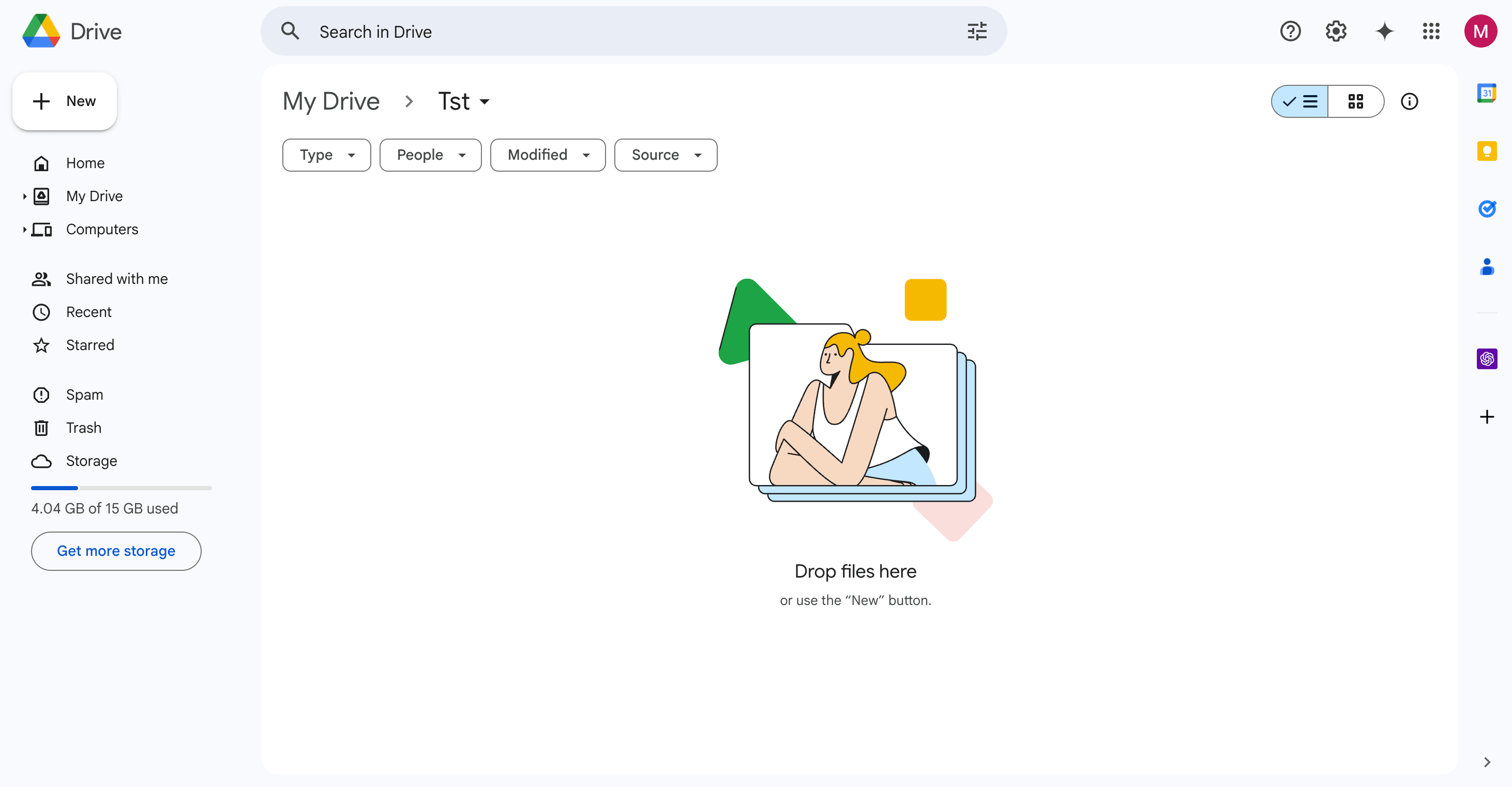Navigate to My Drive breadcrumb
The width and height of the screenshot is (1512, 787).
(331, 101)
